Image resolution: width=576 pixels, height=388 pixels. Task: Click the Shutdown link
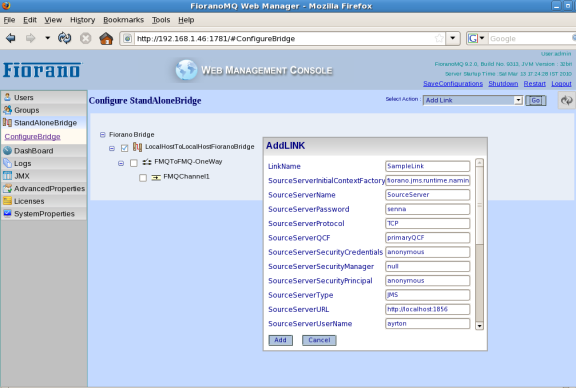click(503, 84)
